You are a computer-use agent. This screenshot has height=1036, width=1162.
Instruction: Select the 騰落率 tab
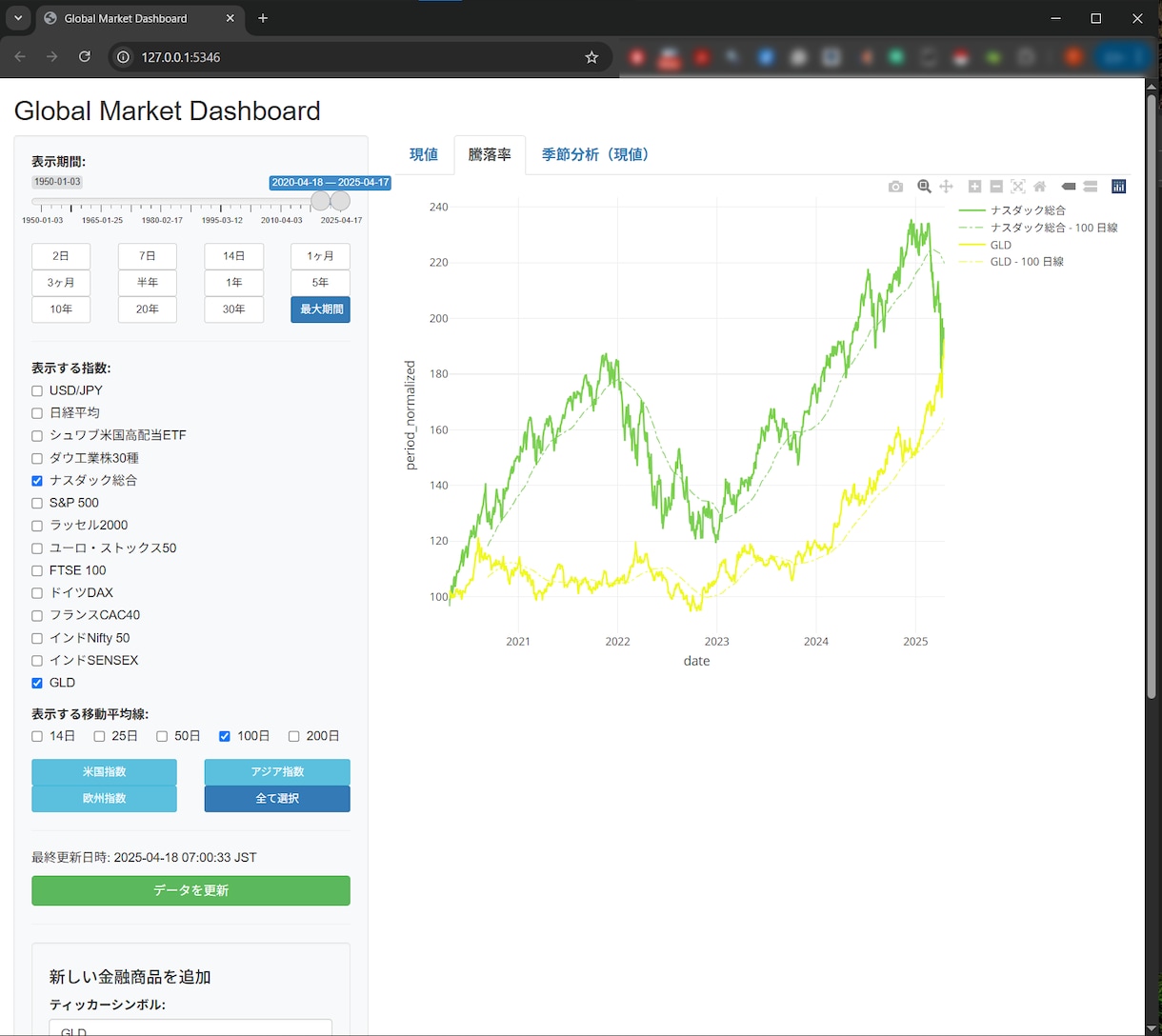[x=490, y=154]
